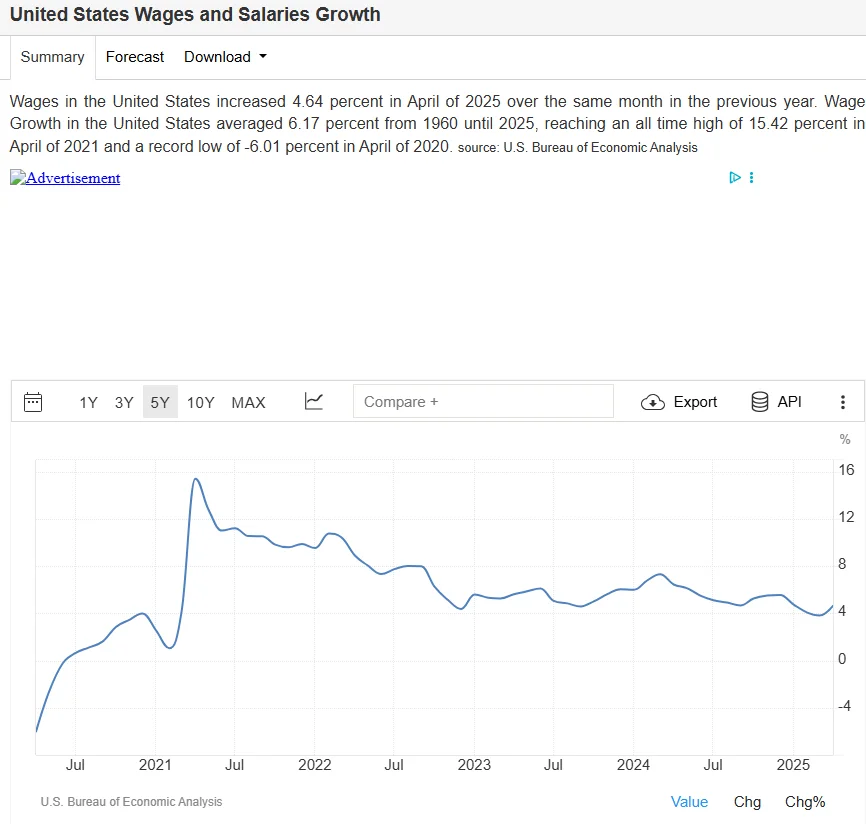Viewport: 866px width, 824px height.
Task: Click the chart type line icon
Action: (313, 401)
